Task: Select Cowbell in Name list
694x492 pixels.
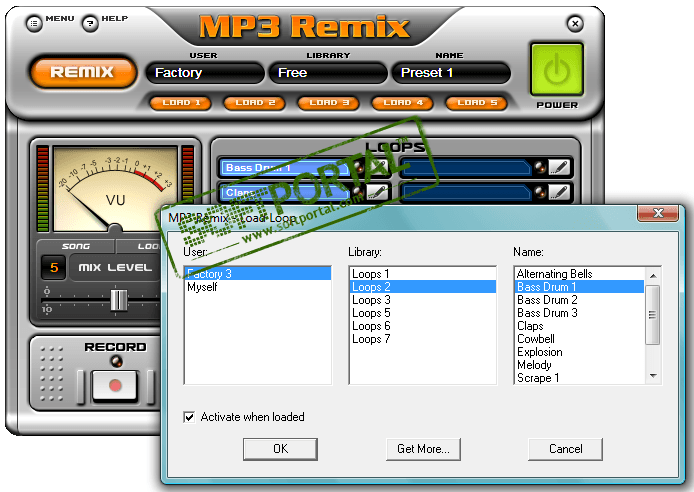Action: pos(579,339)
